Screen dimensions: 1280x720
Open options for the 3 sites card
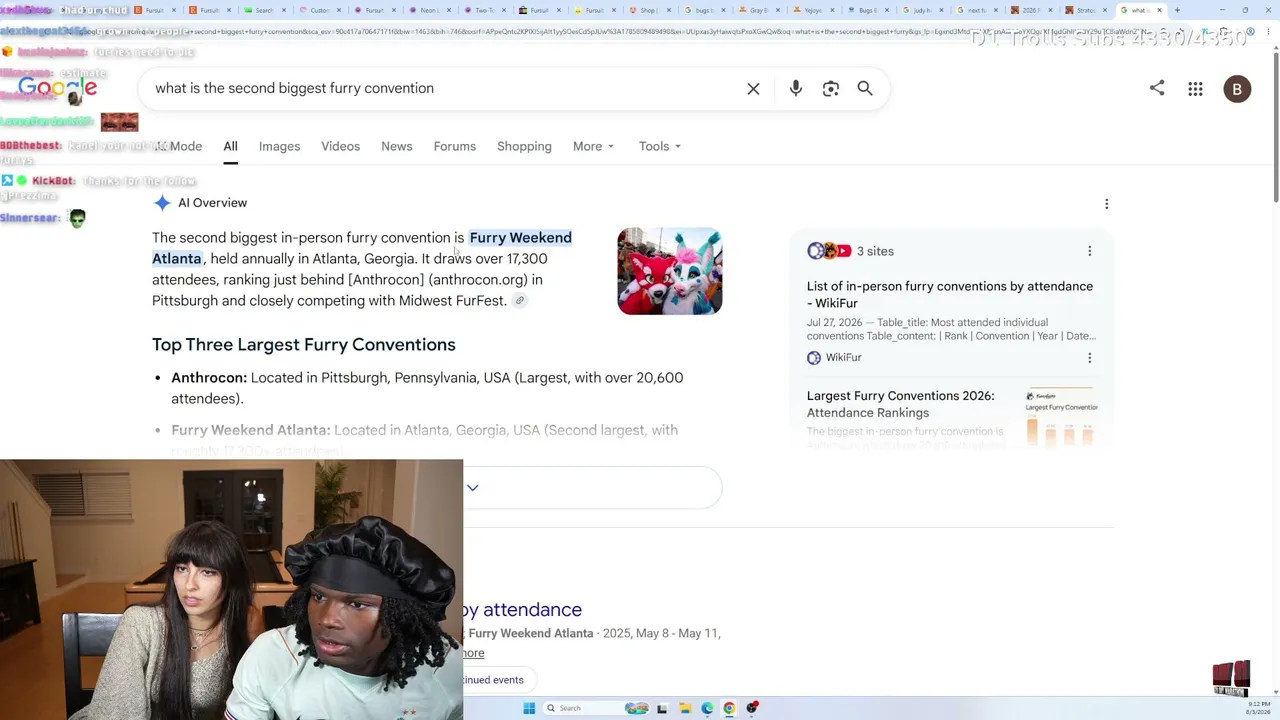click(1089, 251)
